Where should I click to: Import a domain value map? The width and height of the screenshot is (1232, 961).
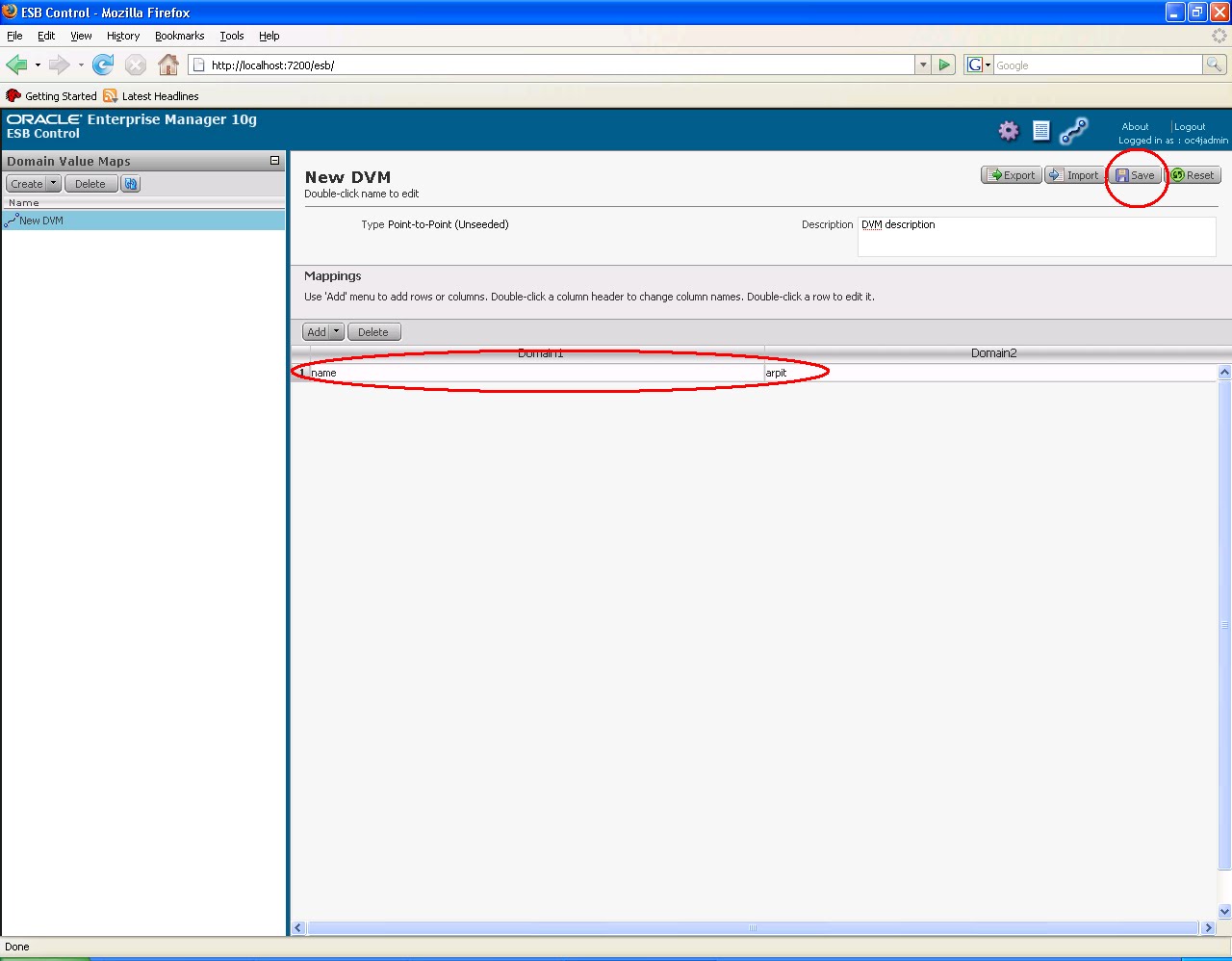[x=1074, y=174]
